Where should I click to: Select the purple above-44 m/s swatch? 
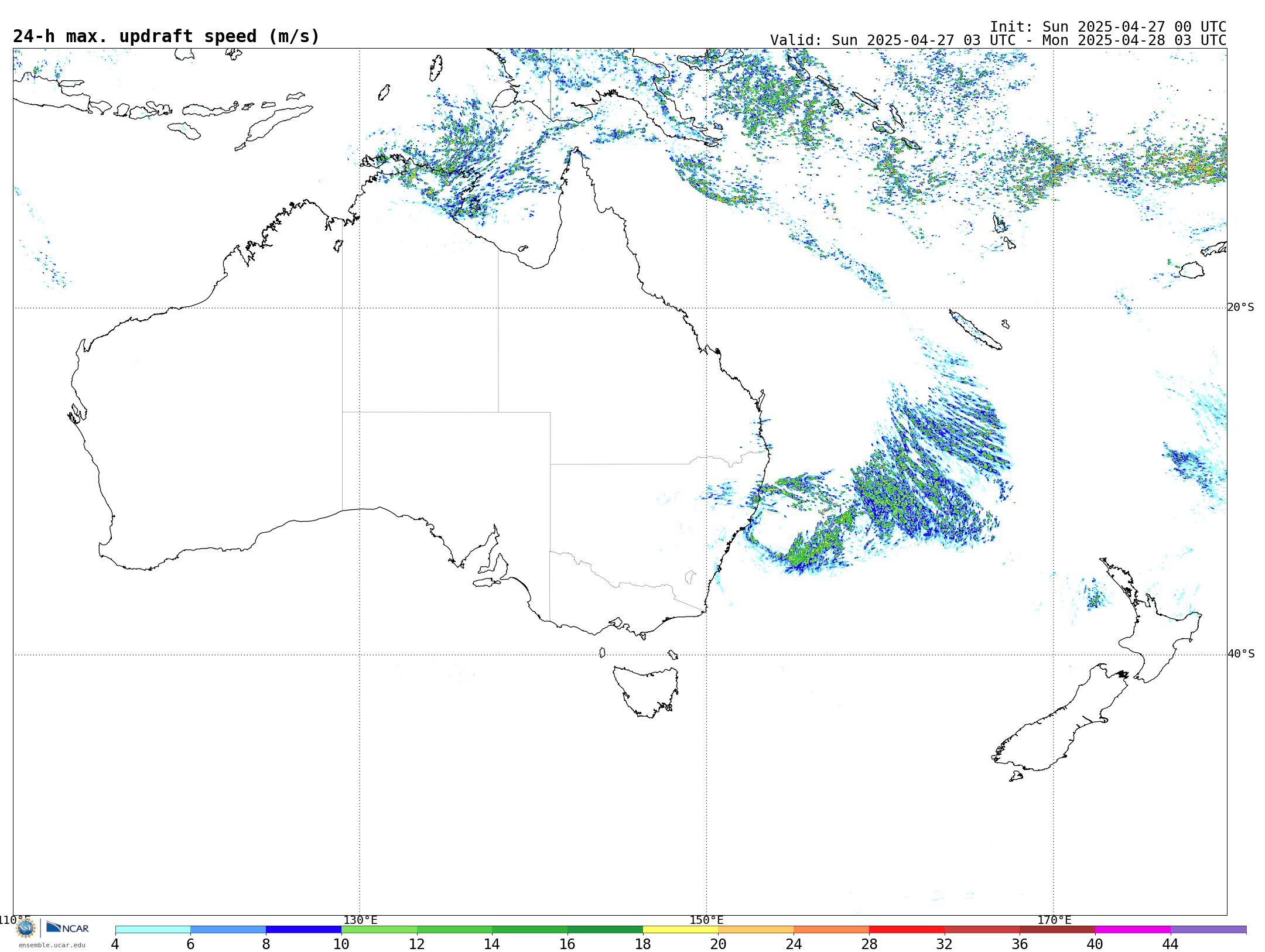[1209, 930]
